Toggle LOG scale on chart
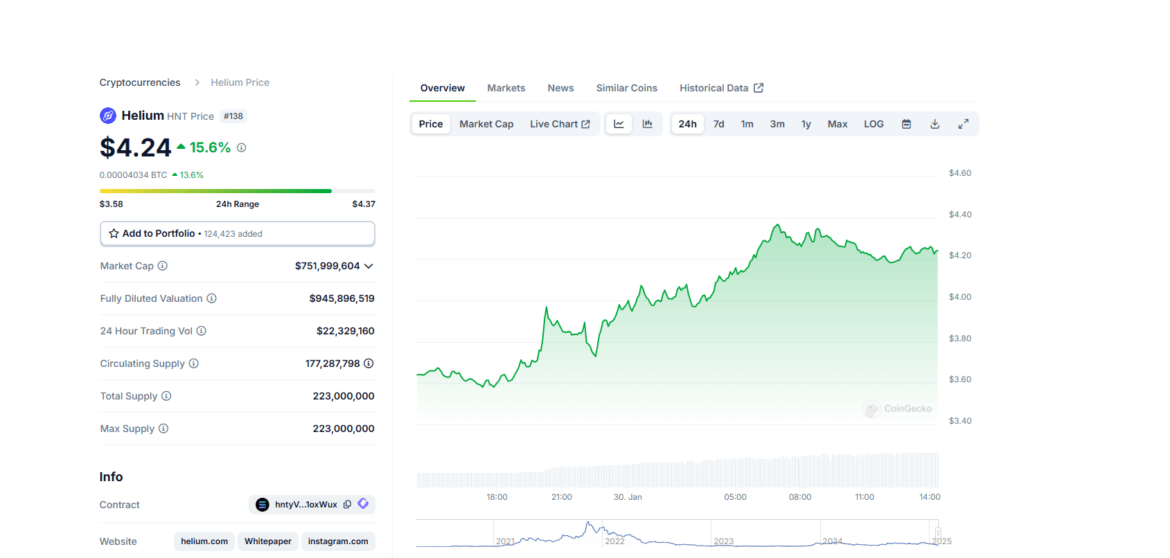Image resolution: width=1170 pixels, height=558 pixels. point(874,124)
